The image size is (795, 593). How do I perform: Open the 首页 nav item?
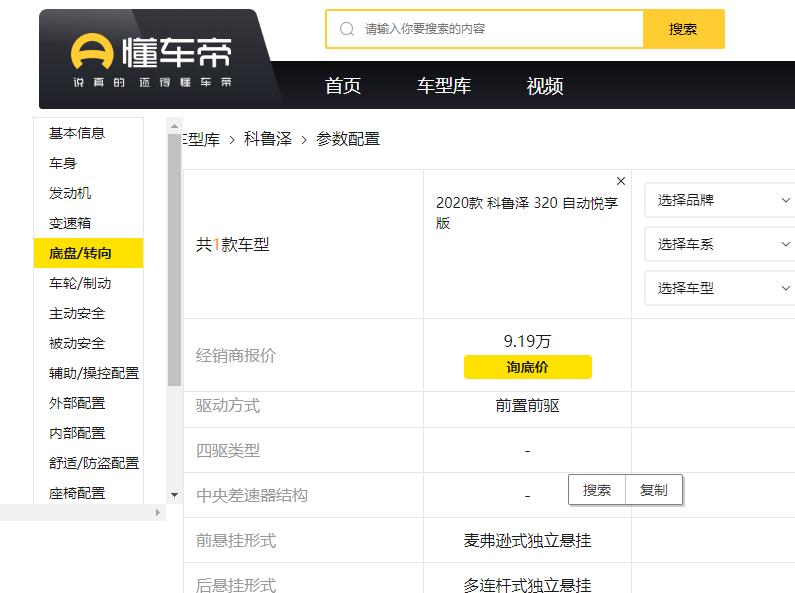(343, 86)
